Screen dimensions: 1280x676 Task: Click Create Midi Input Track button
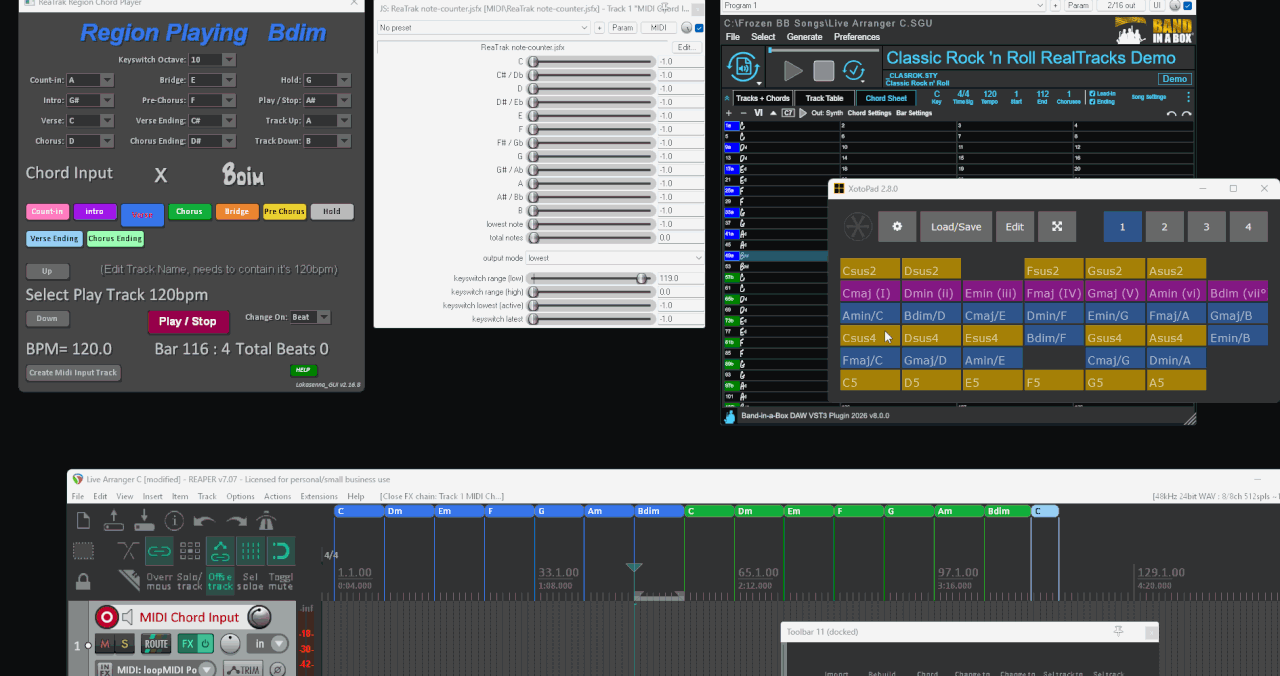(73, 373)
